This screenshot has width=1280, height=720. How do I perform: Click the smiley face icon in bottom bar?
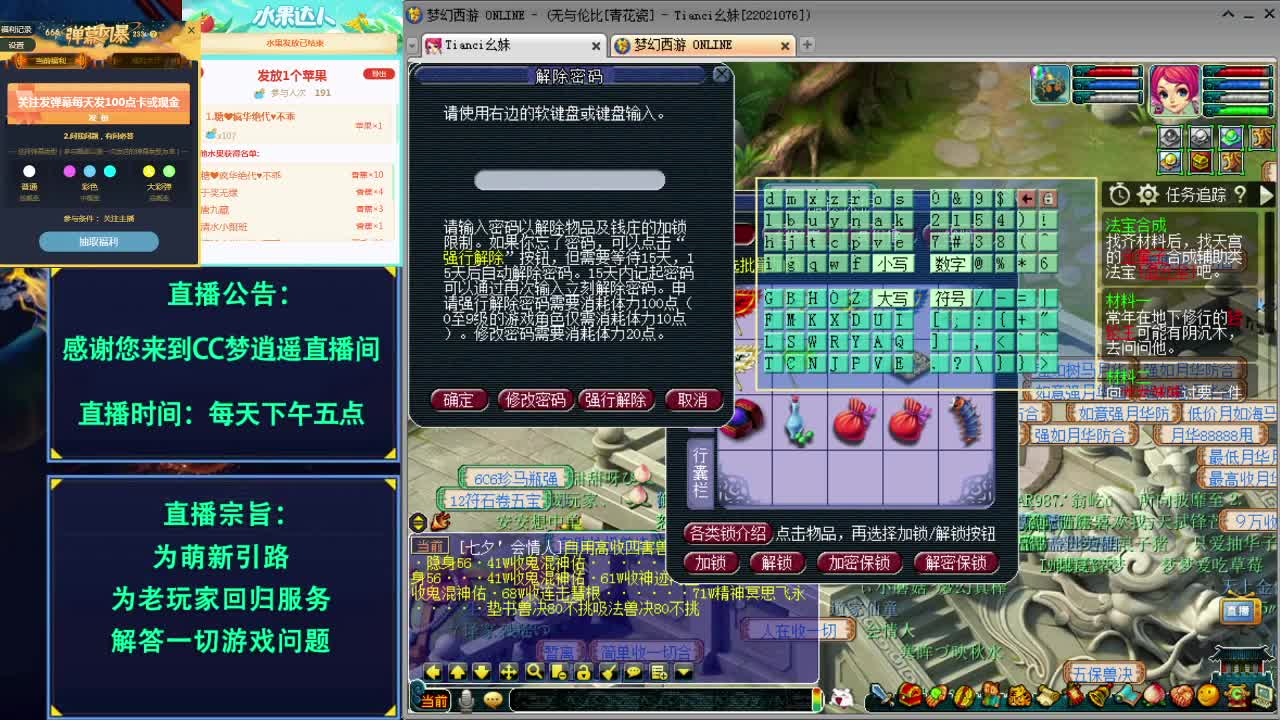pos(1207,695)
